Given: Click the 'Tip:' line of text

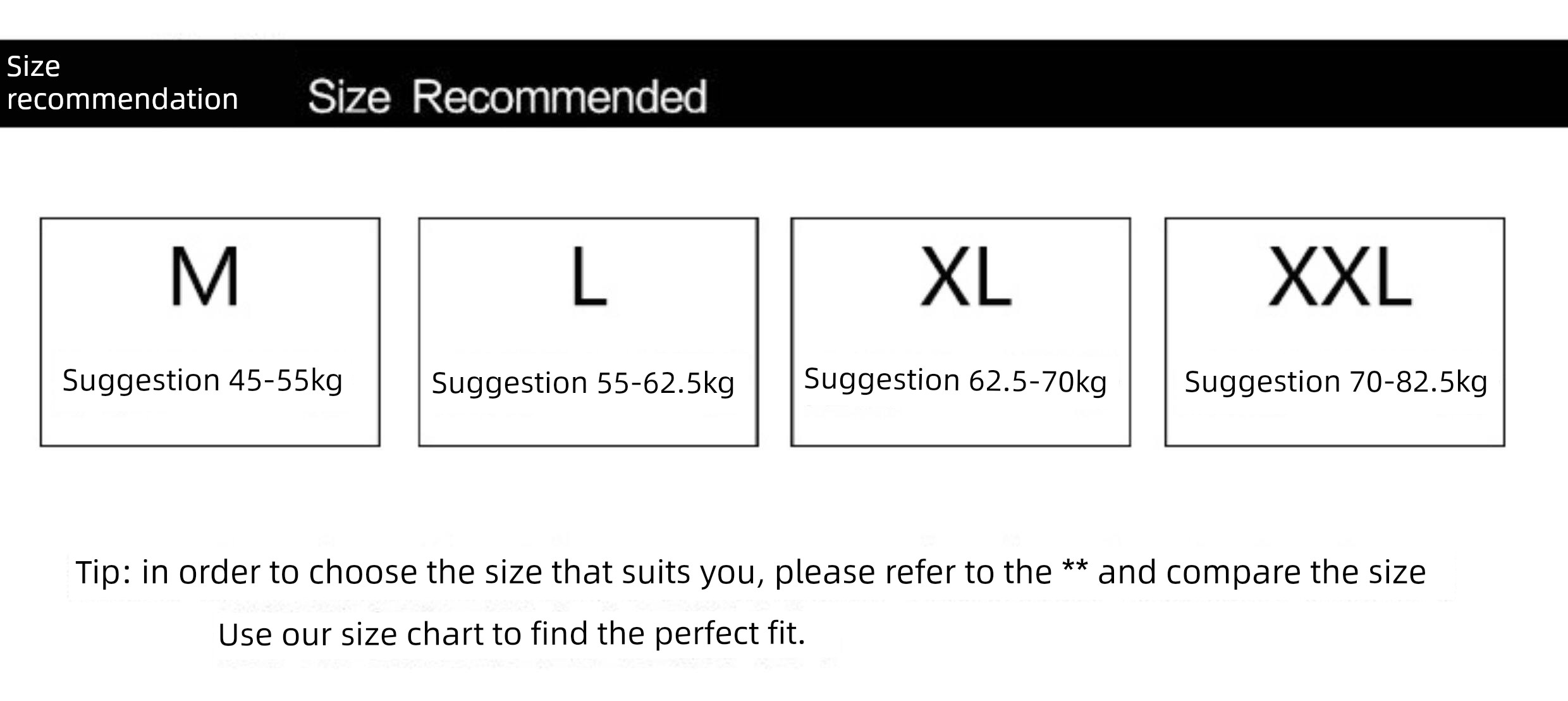Looking at the screenshot, I should 750,573.
